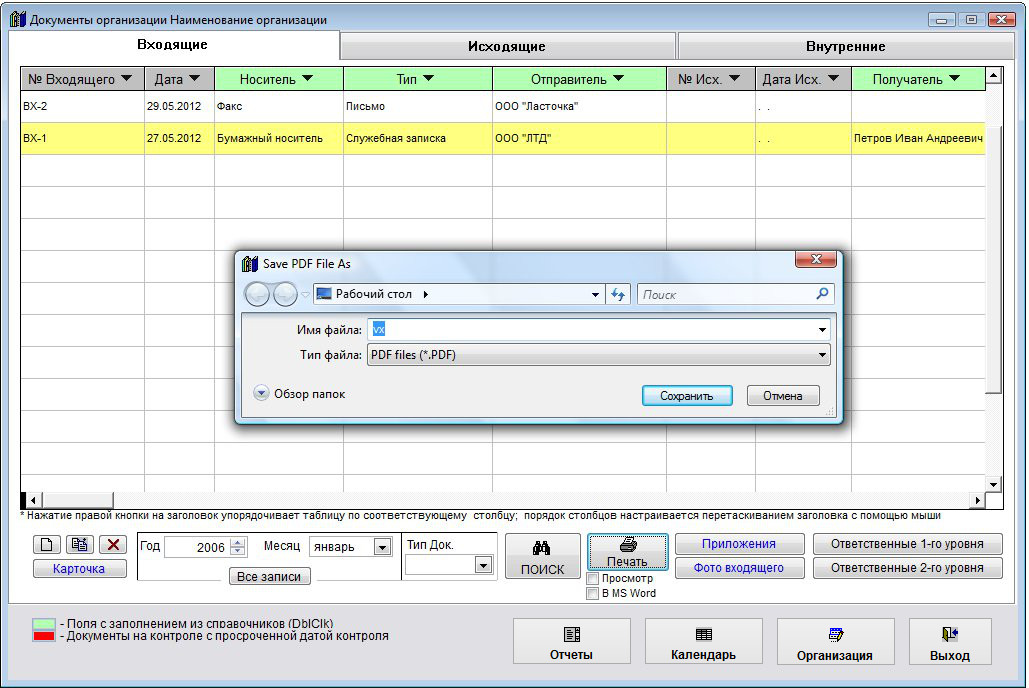This screenshot has width=1029, height=688.
Task: Open the Тип Док. dropdown
Action: (483, 565)
